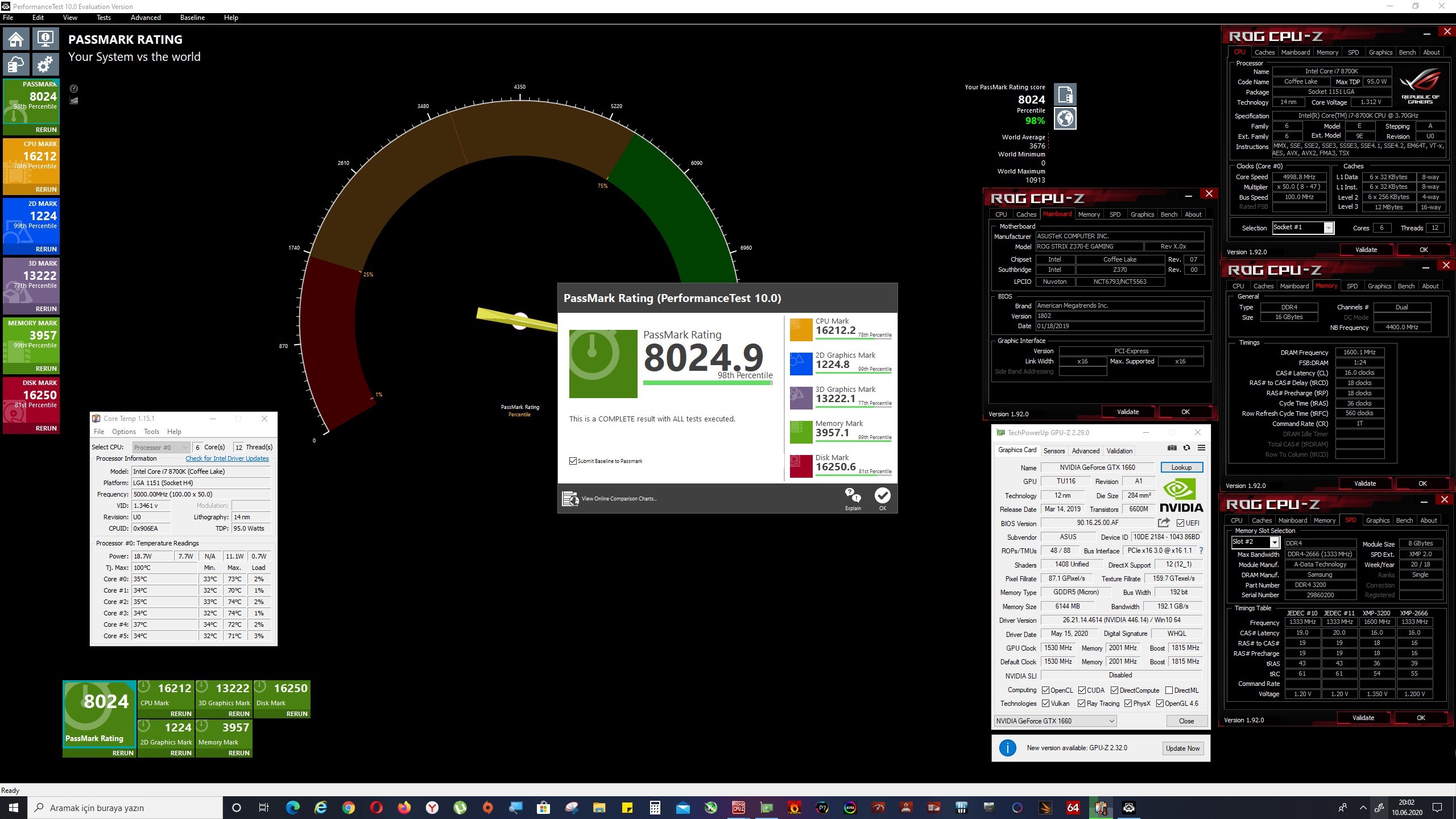Click the Lookup button in GPU-Z
This screenshot has height=819, width=1456.
1181,467
